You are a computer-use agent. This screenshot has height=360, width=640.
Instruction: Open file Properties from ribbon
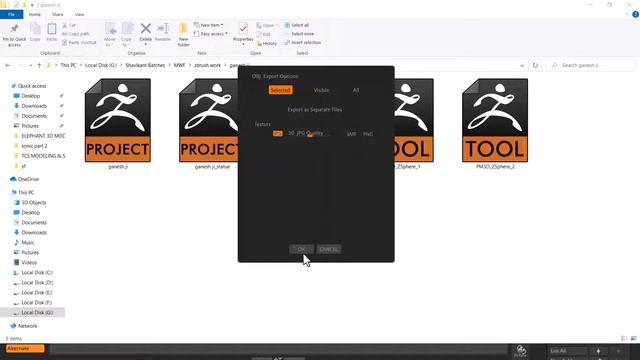[x=243, y=33]
